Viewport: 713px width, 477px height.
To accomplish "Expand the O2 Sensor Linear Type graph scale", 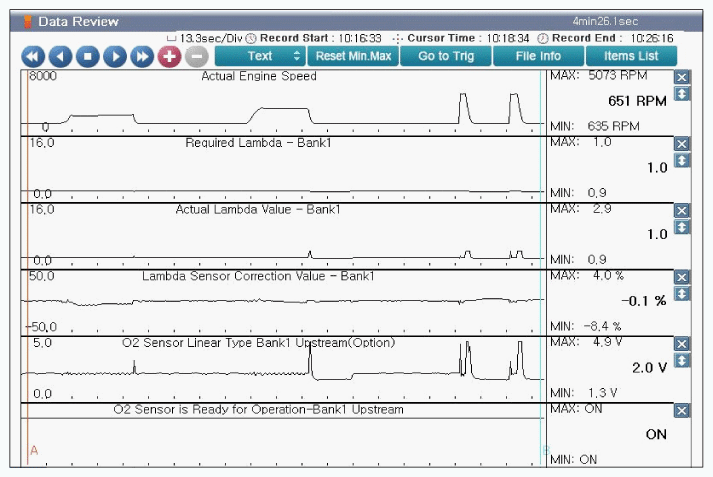I will 682,360.
